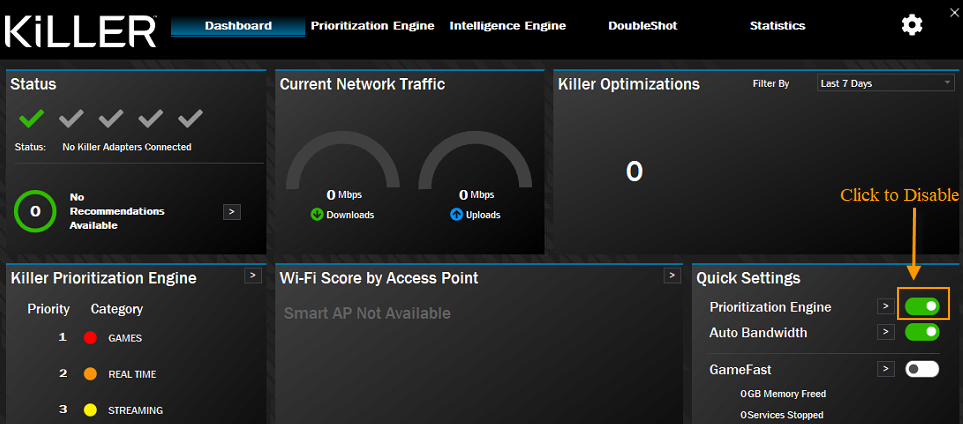Expand Wi-Fi Score by Access Point panel

pyautogui.click(x=673, y=275)
